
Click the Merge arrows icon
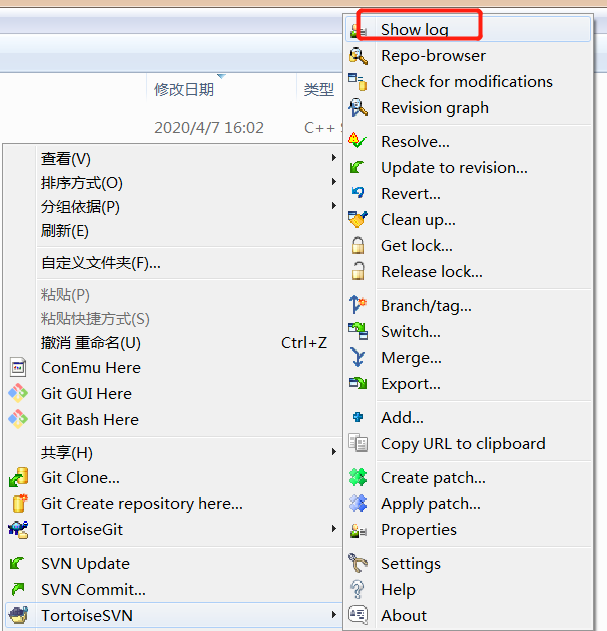tap(358, 357)
